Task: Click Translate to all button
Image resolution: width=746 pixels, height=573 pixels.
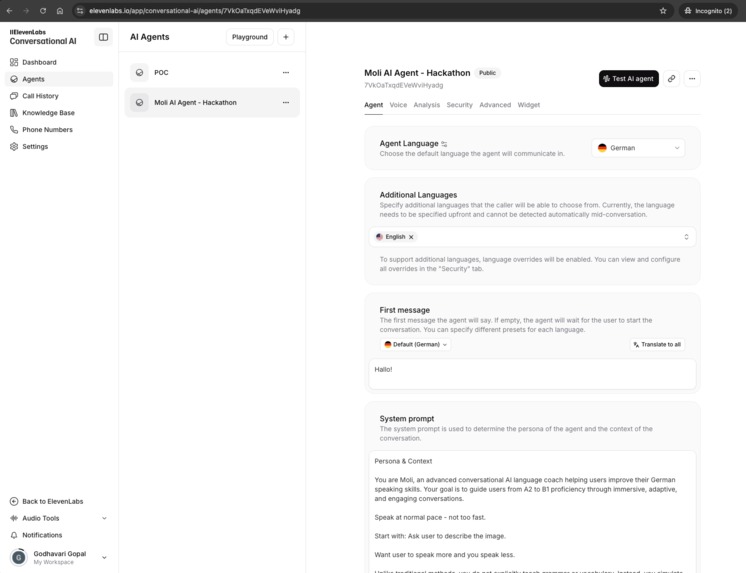Action: (657, 345)
